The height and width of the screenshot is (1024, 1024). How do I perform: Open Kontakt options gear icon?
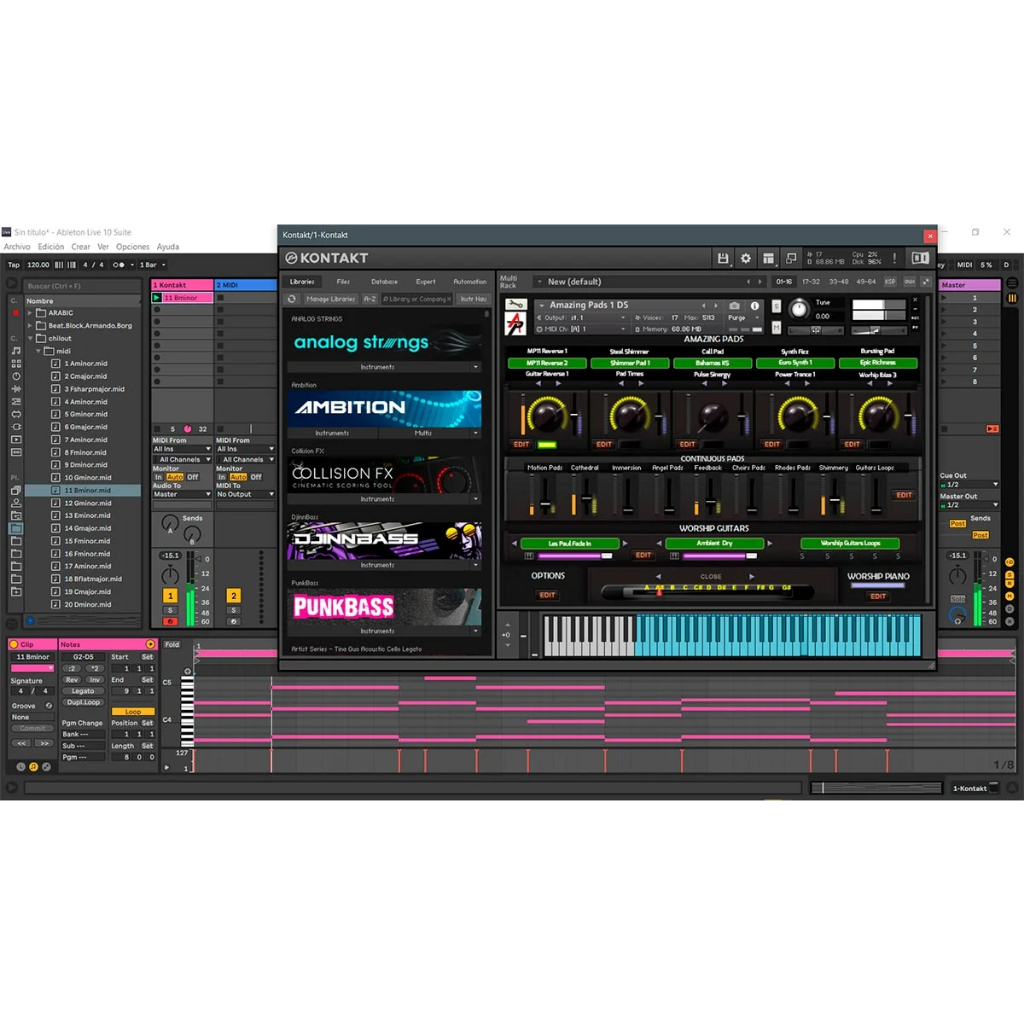tap(745, 259)
